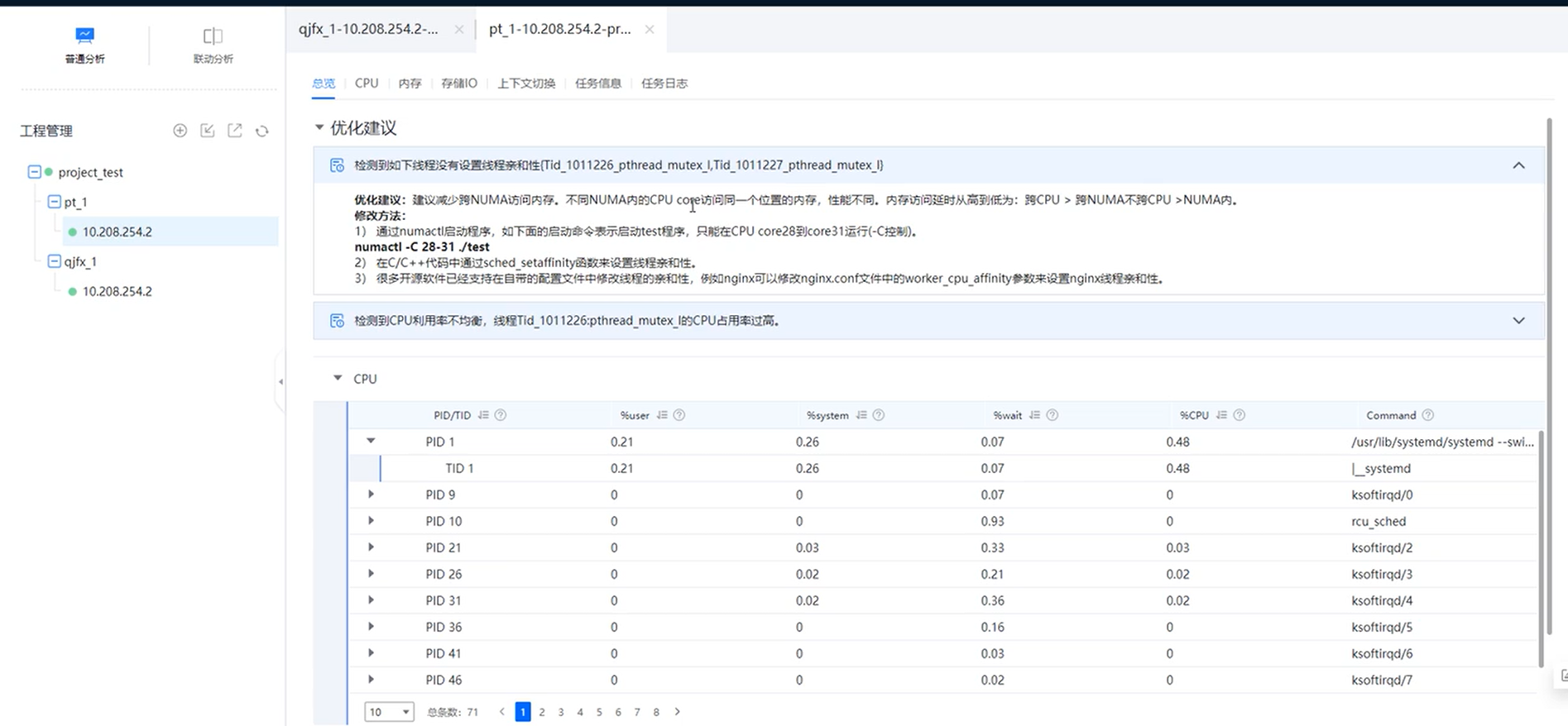
Task: Collapse the qjfx_1 tree node
Action: click(55, 261)
